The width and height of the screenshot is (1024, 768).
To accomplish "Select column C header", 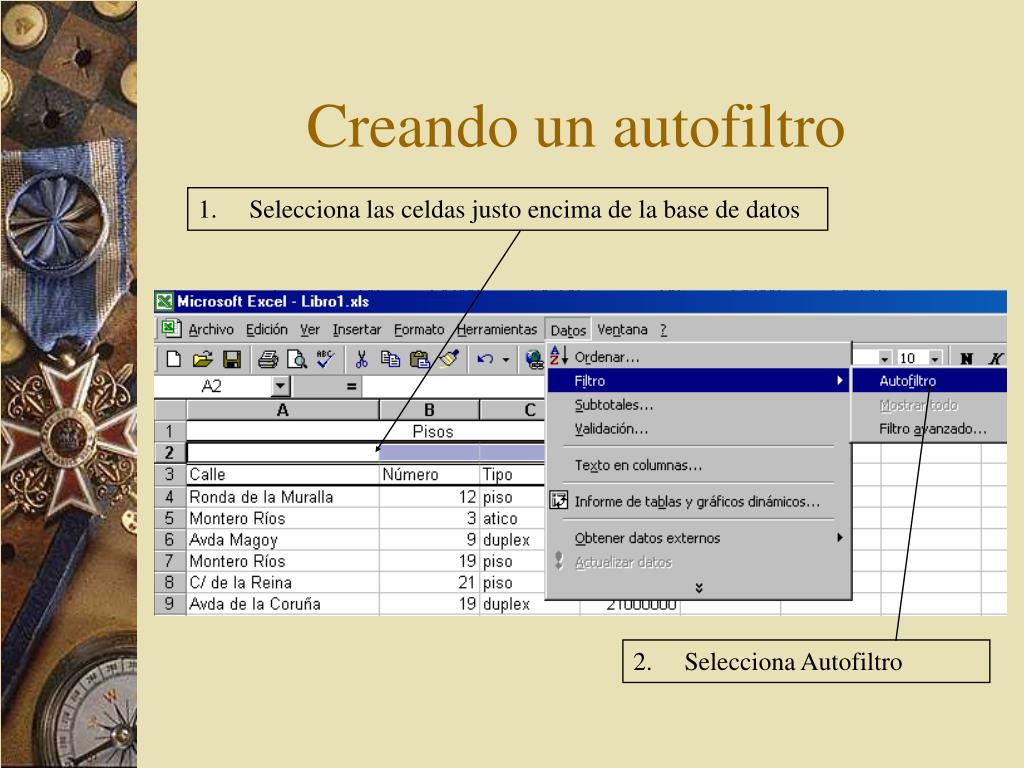I will [513, 410].
